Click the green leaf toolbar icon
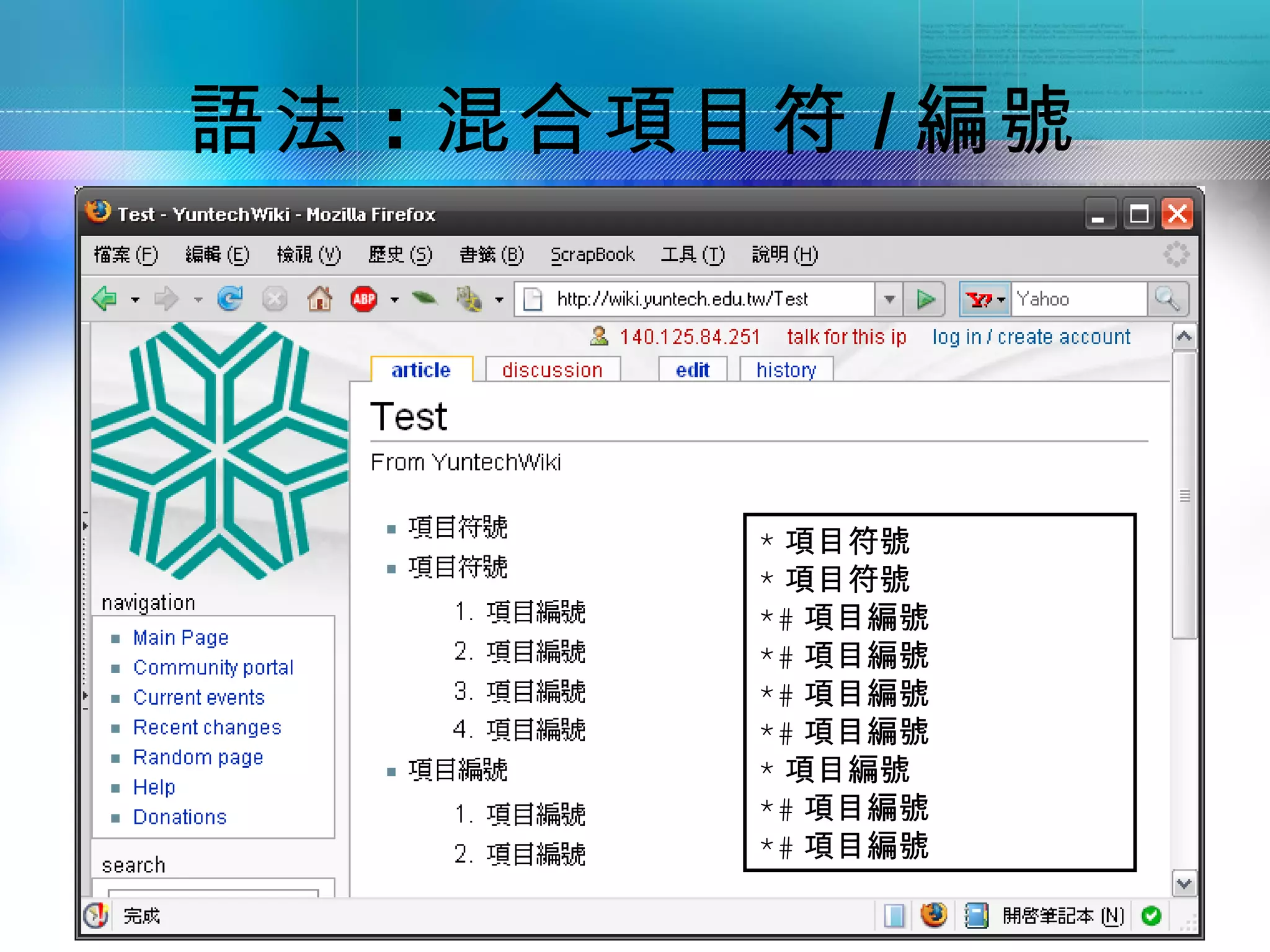The height and width of the screenshot is (952, 1270). [425, 299]
